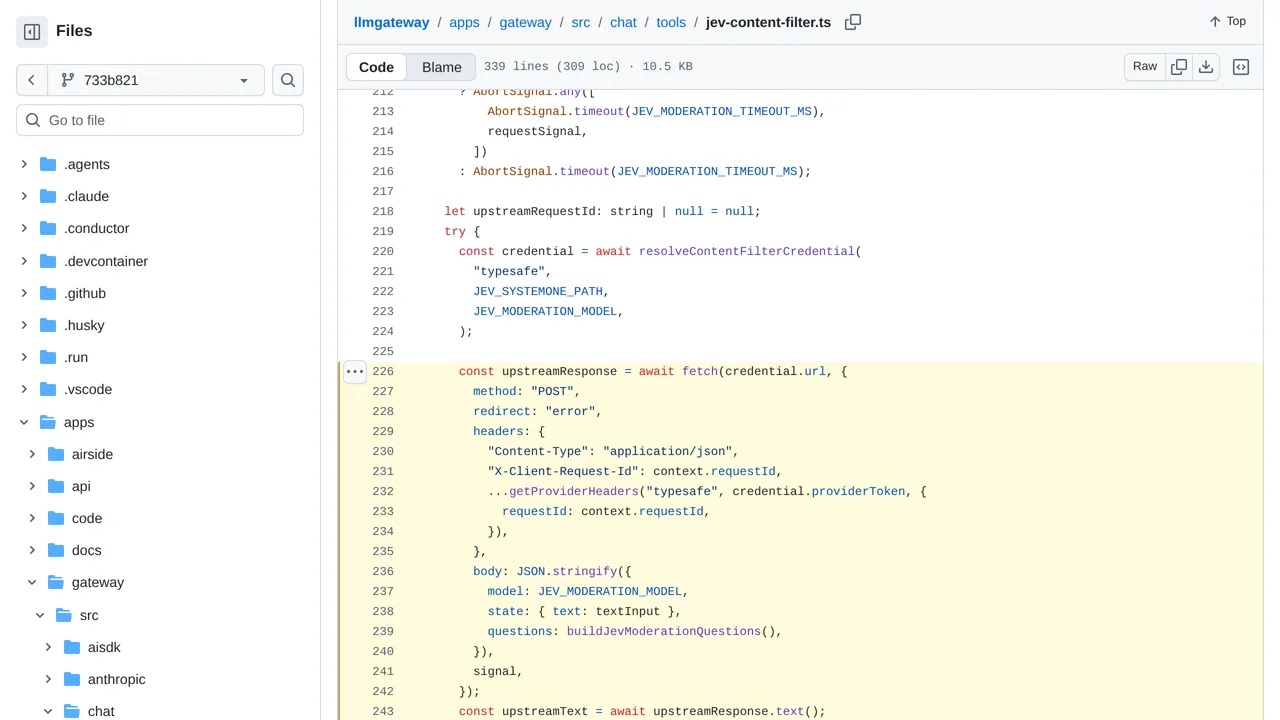Download raw file icon
This screenshot has height=720, width=1280.
click(1206, 67)
